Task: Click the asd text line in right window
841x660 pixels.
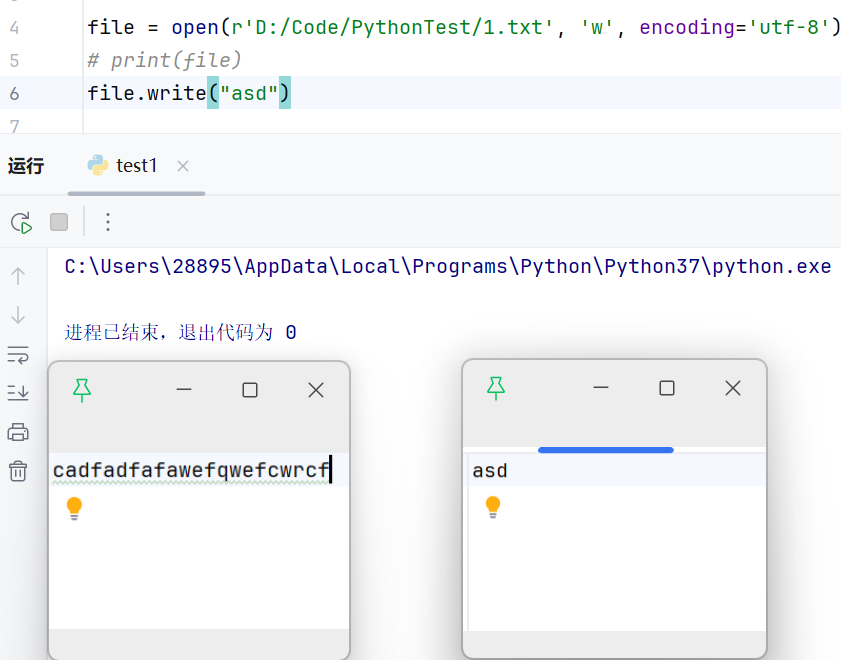Action: coord(490,471)
